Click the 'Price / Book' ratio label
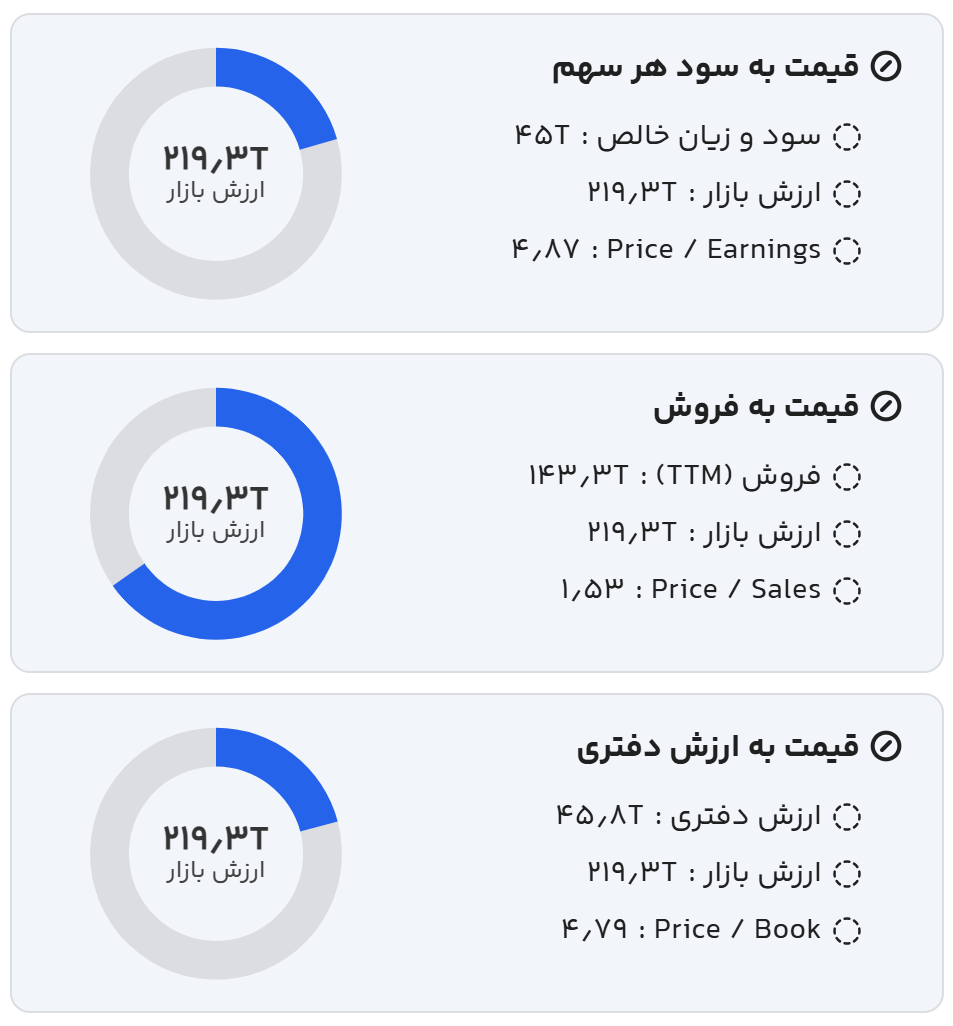Viewport: 953px width, 1026px height. pos(737,930)
